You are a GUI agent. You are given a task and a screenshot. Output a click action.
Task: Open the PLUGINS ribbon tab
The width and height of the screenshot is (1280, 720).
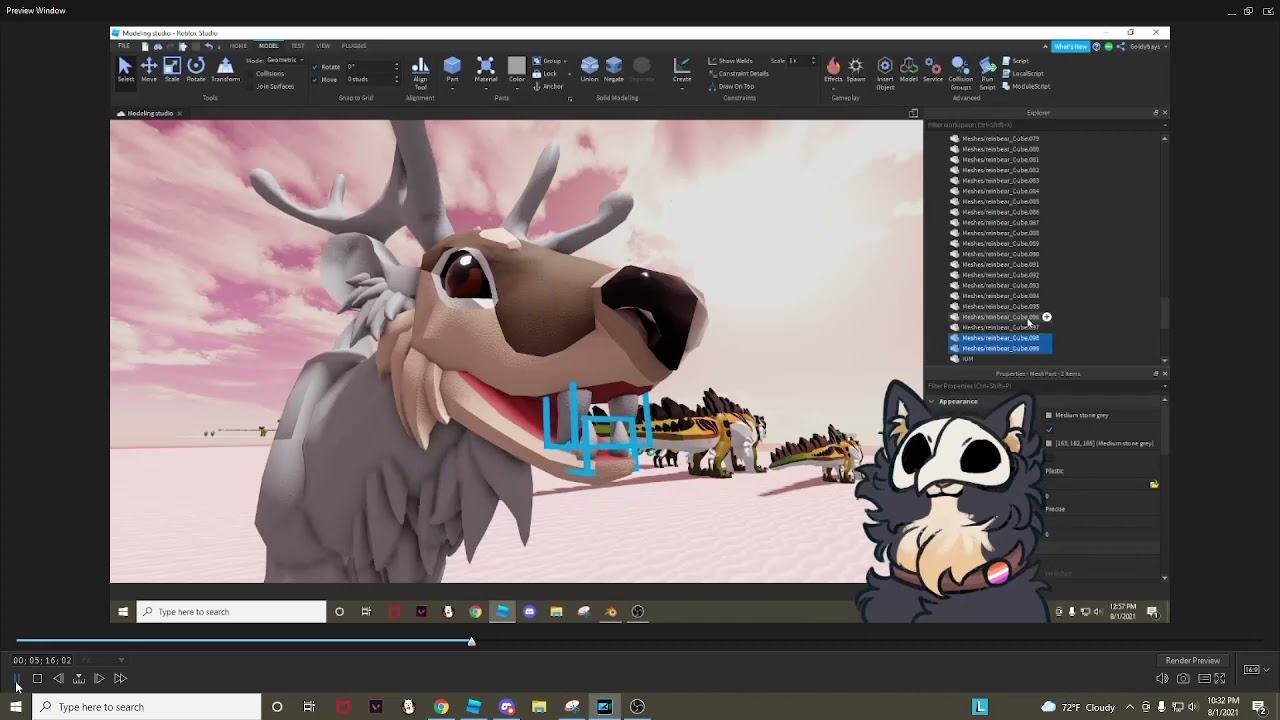coord(354,46)
